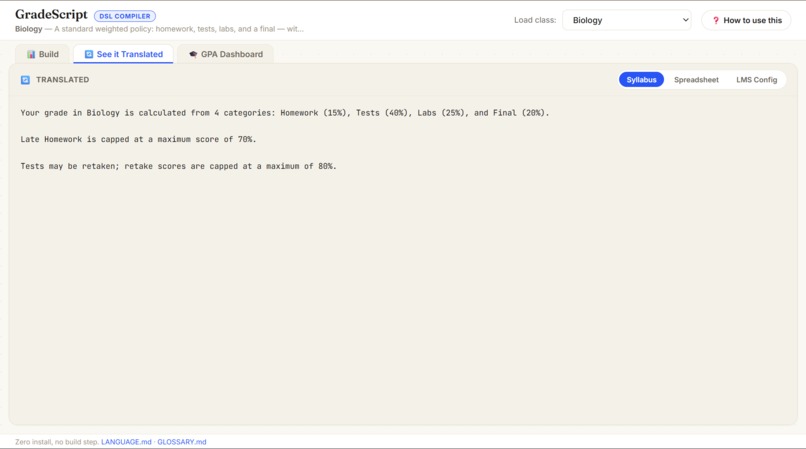Switch to the See it Translated tab
Screen dimensions: 806x449
pyautogui.click(x=123, y=54)
